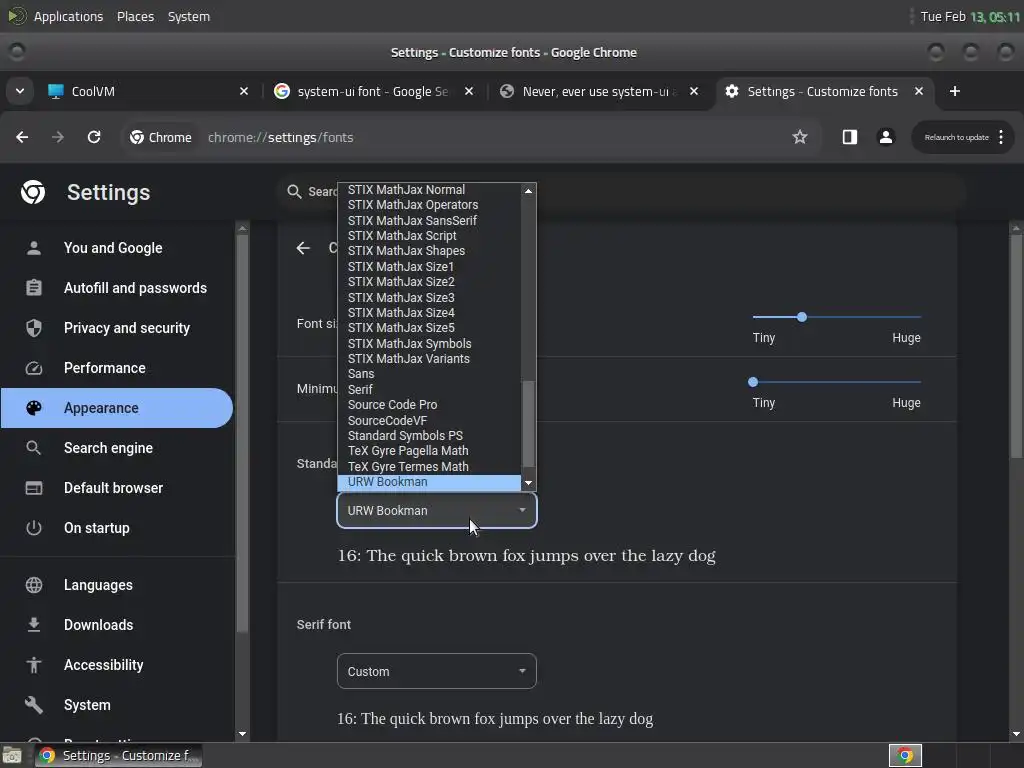This screenshot has height=768, width=1024.
Task: Click the address bar URL chrome://settings/fonts
Action: 280,137
